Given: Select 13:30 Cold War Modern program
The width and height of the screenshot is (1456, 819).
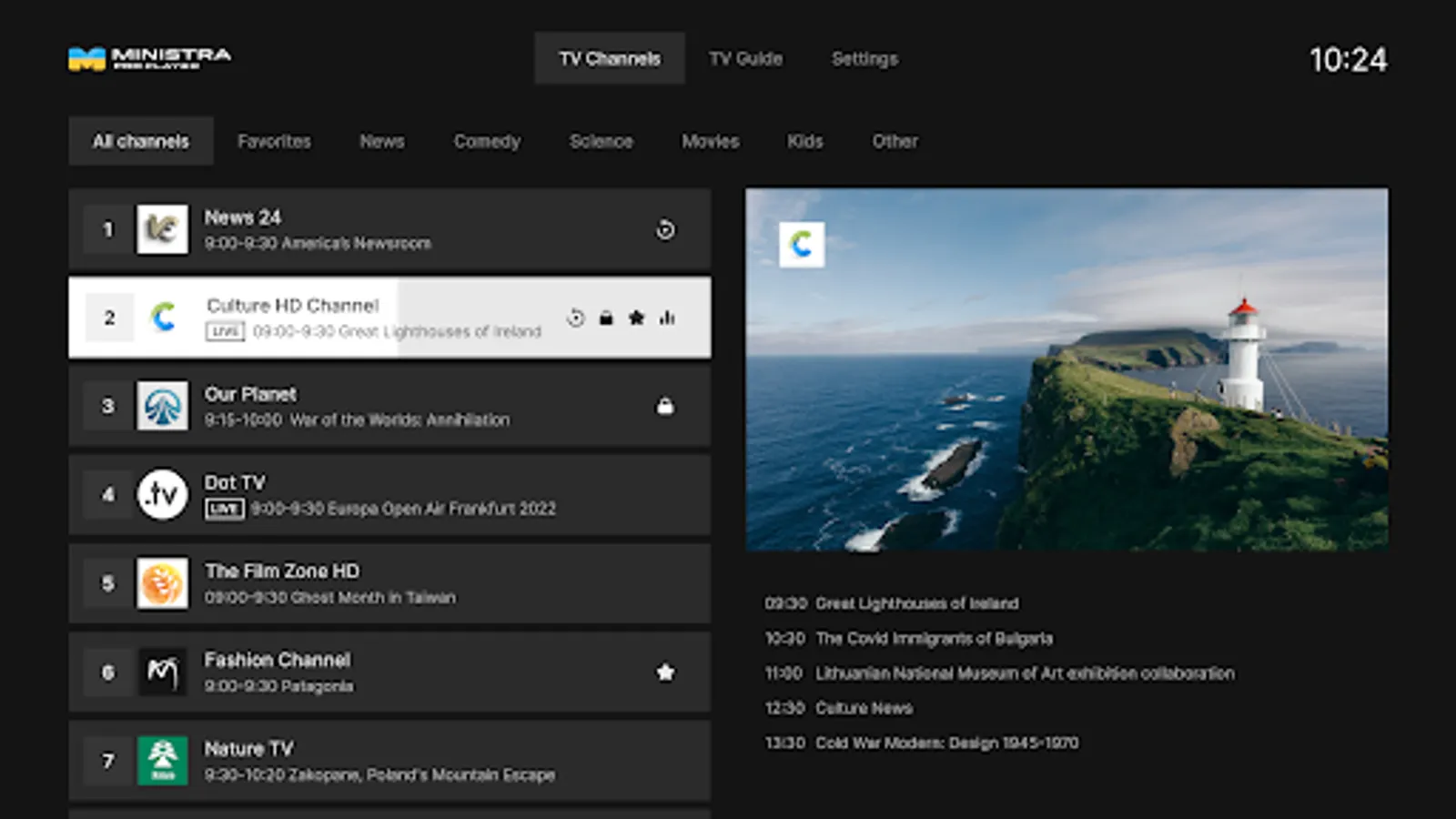Looking at the screenshot, I should tap(921, 743).
